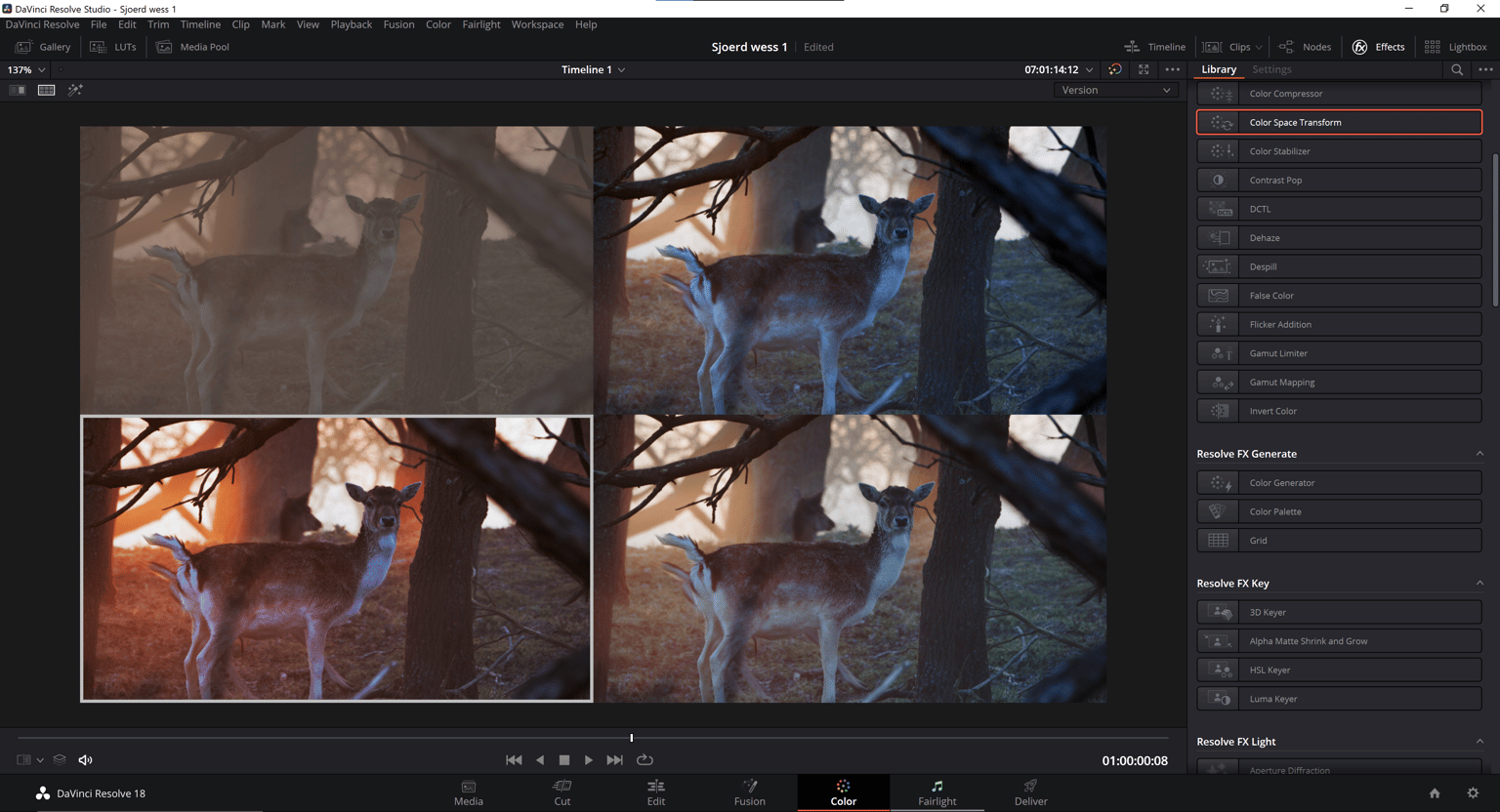Toggle viewer bypass color grades icon
This screenshot has height=812, width=1500.
[x=1115, y=70]
